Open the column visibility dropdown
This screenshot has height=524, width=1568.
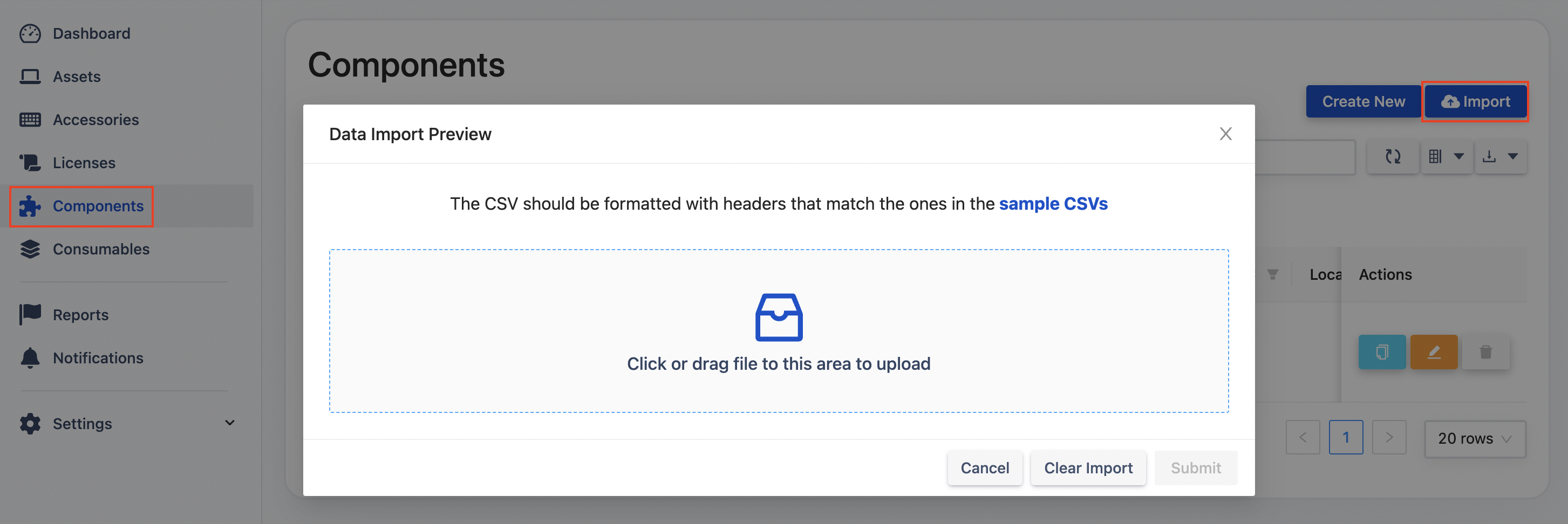click(x=1446, y=157)
